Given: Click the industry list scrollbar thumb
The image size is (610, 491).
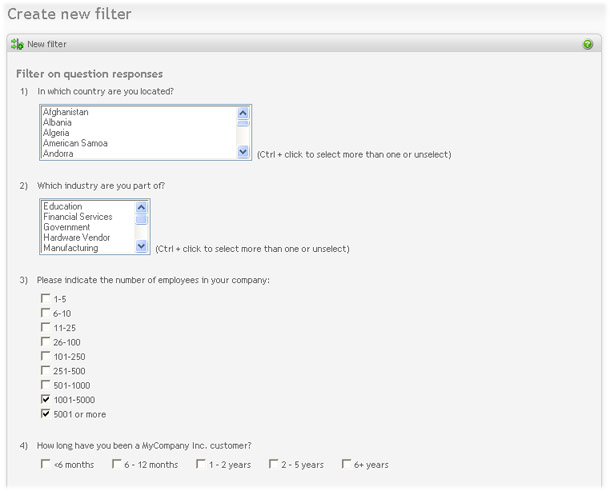Looking at the screenshot, I should pyautogui.click(x=141, y=219).
